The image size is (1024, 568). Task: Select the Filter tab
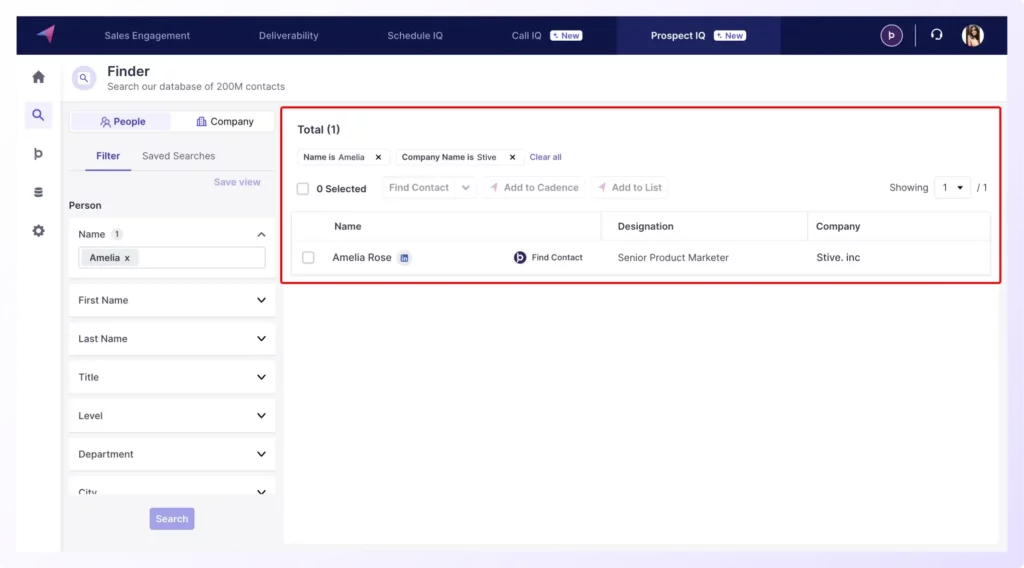tap(108, 156)
